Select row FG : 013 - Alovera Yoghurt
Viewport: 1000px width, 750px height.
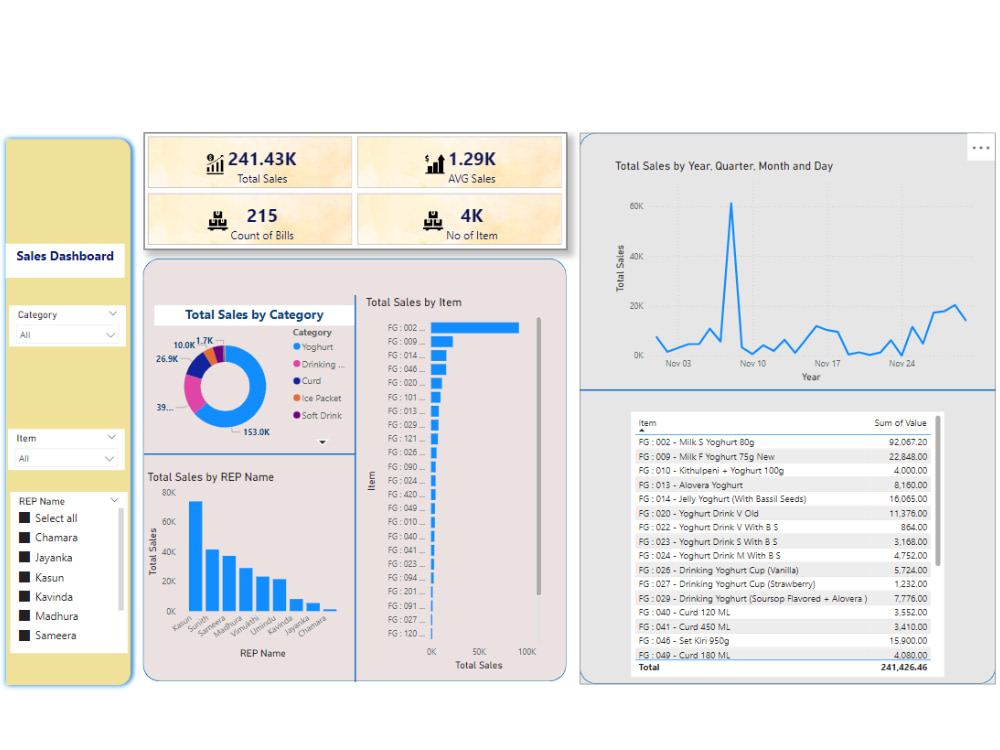783,485
